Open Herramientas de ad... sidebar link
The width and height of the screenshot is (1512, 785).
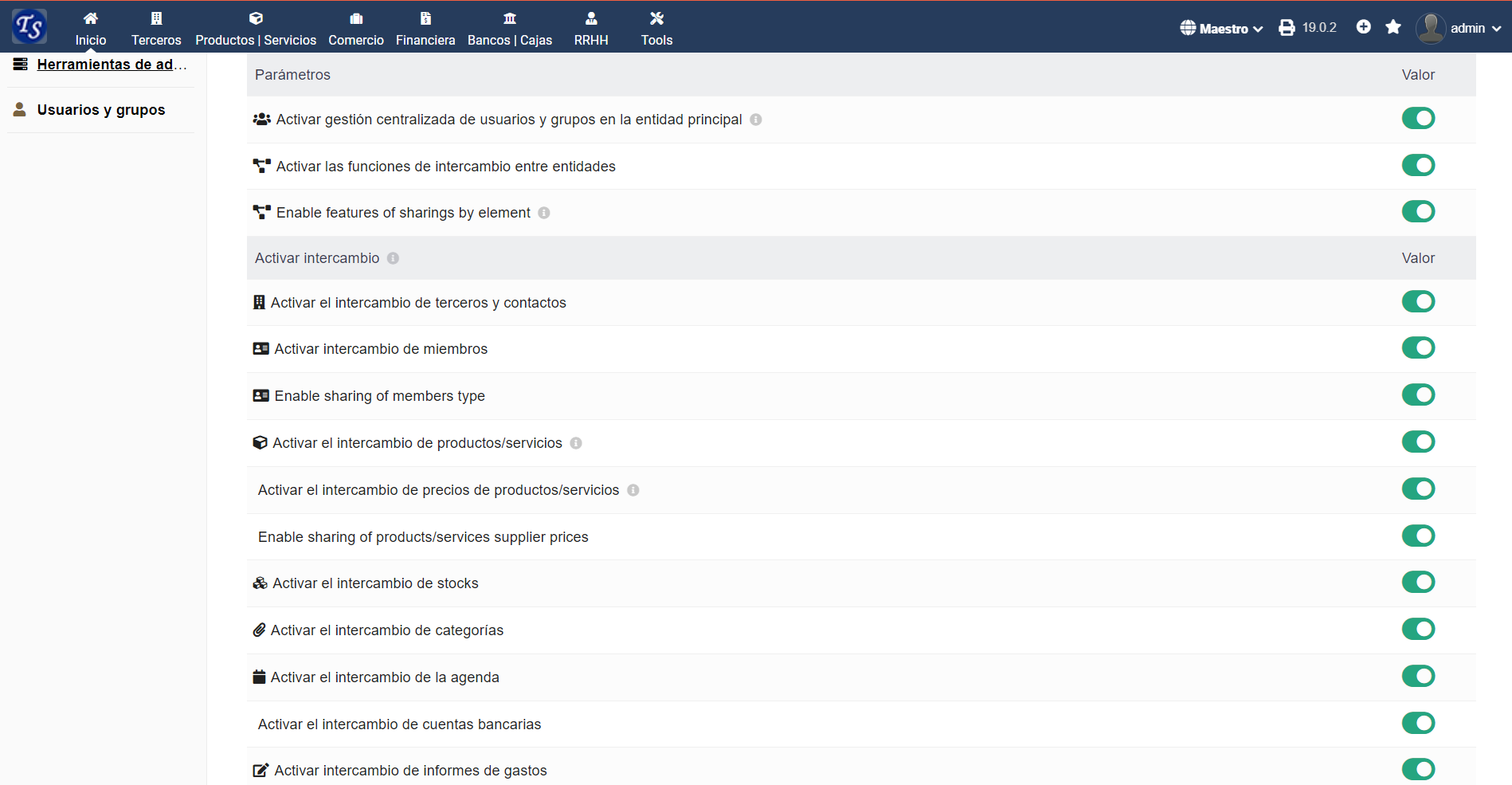(112, 65)
